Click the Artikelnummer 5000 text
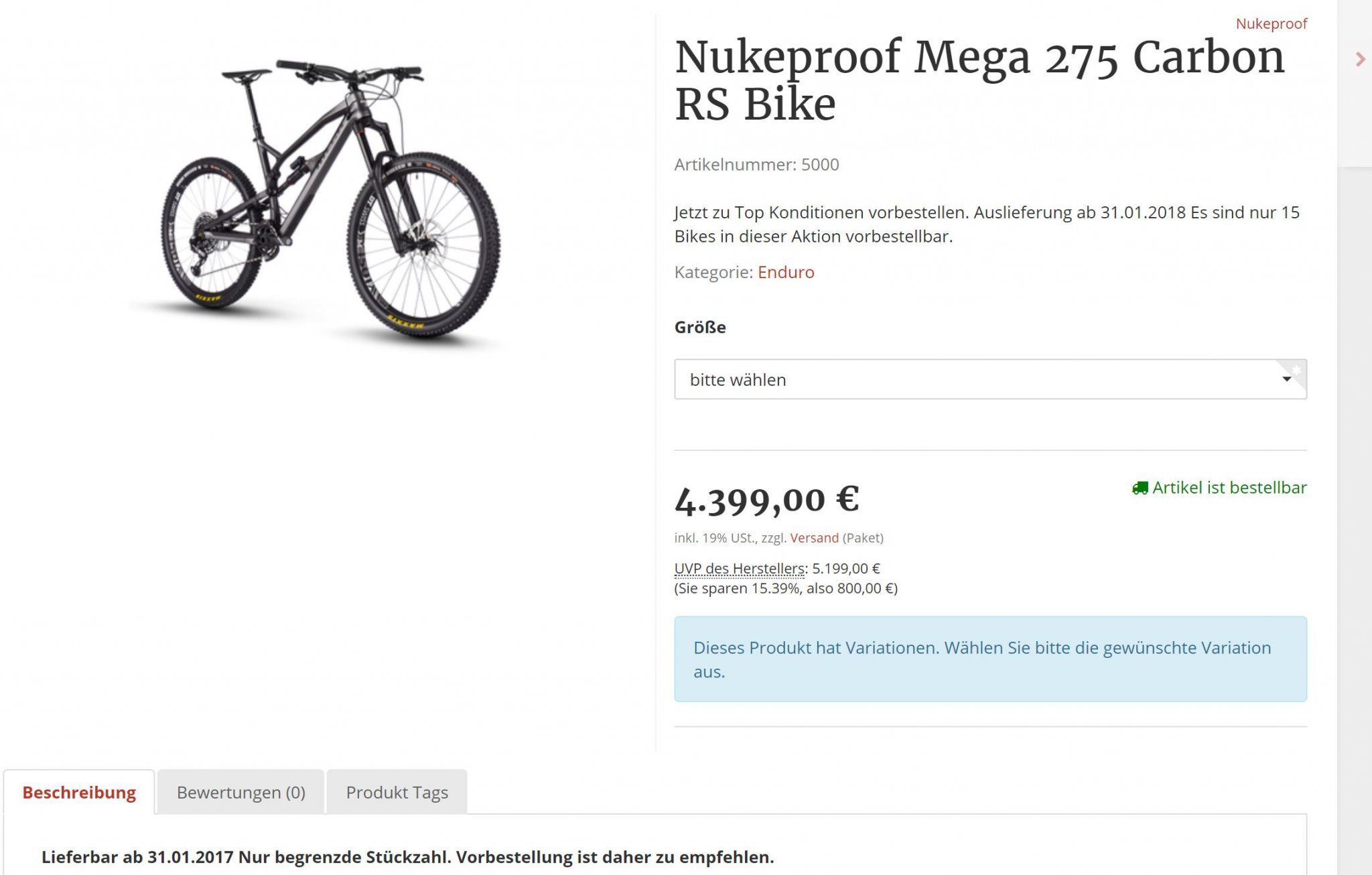 tap(756, 165)
